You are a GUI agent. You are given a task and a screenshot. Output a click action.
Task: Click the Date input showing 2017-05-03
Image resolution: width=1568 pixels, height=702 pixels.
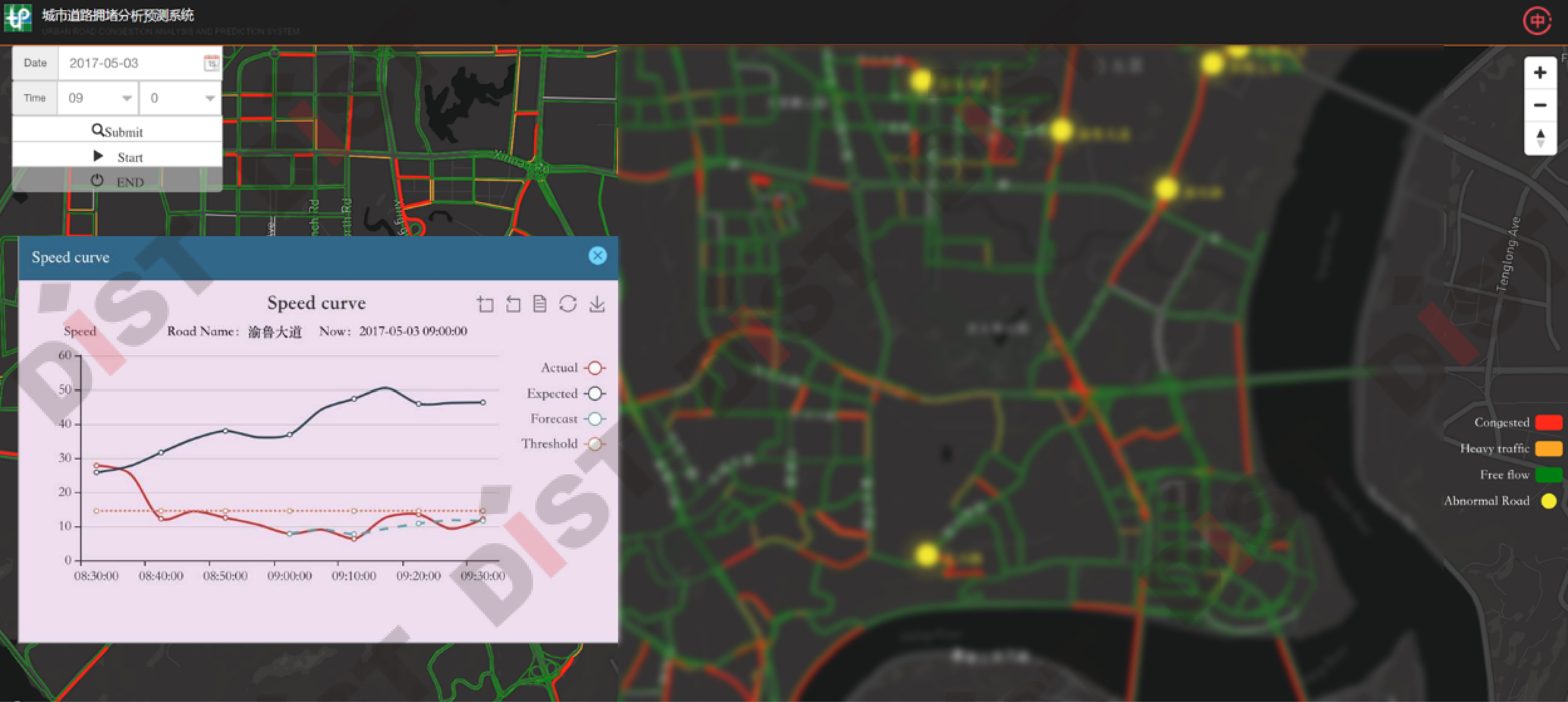[x=140, y=63]
